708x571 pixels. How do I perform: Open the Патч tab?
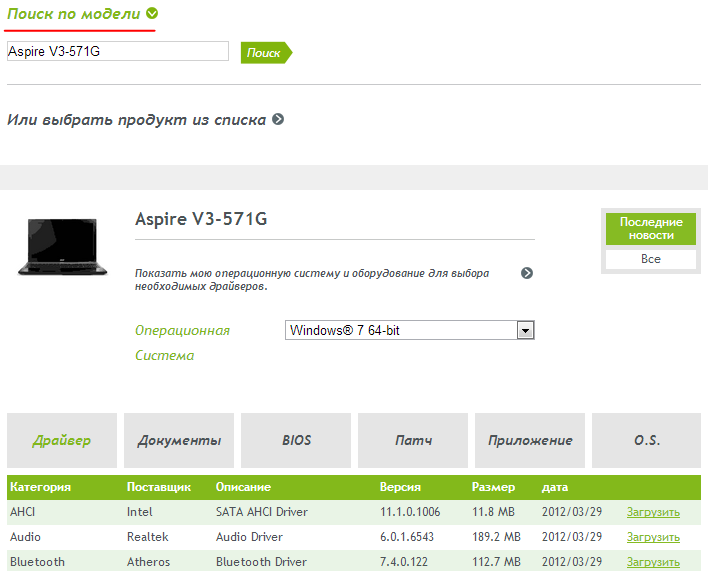tap(413, 440)
